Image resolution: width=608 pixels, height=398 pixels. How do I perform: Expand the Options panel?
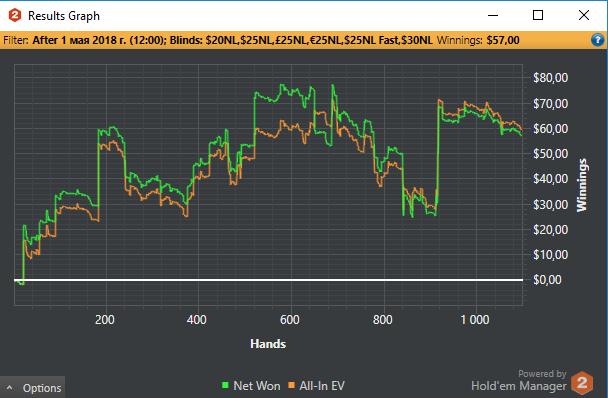[33, 388]
